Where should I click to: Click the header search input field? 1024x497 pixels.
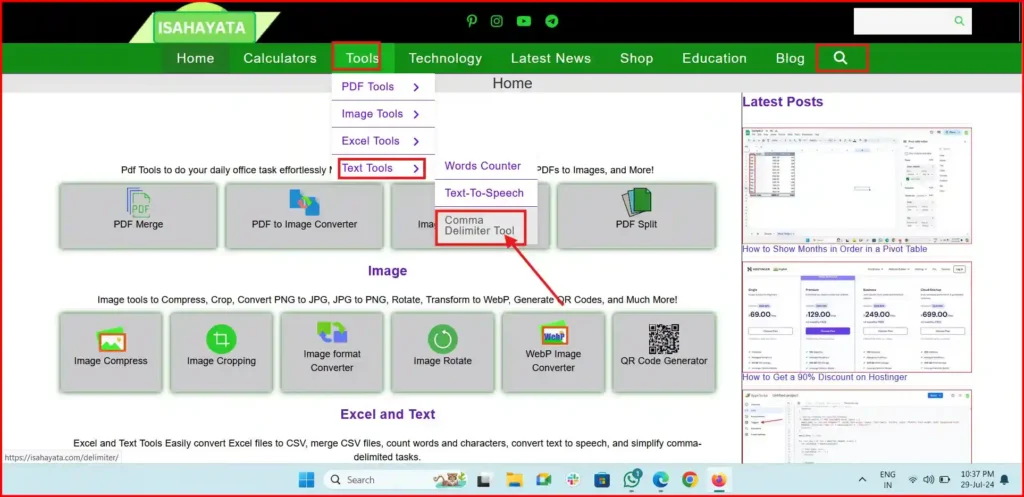[902, 21]
